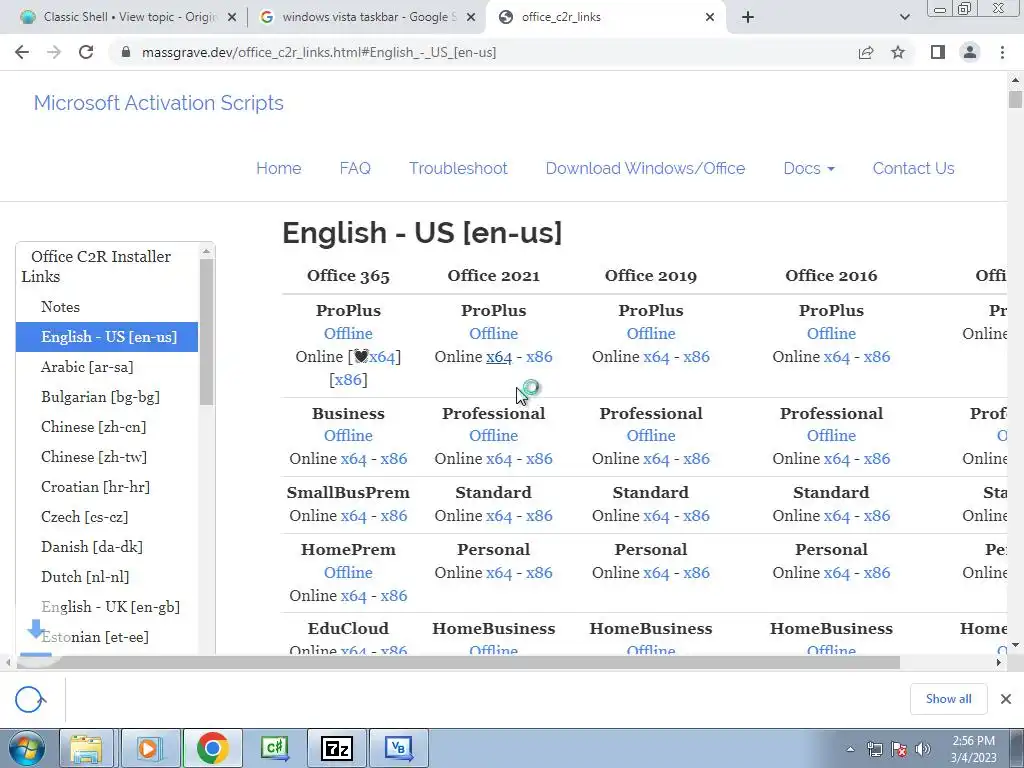Open Download Windows/Office nav item

click(645, 168)
